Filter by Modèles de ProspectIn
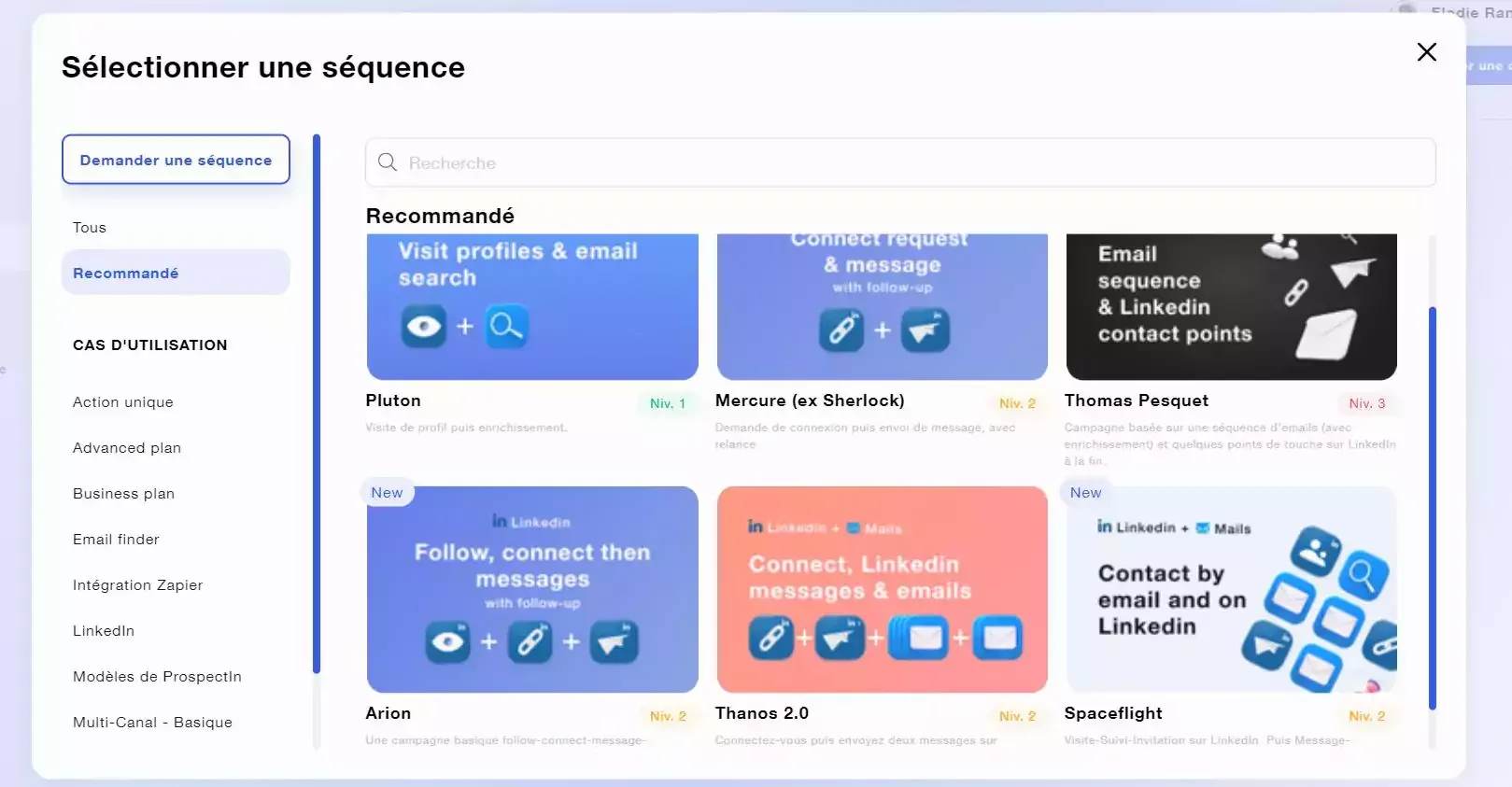Image resolution: width=1512 pixels, height=787 pixels. click(x=157, y=677)
